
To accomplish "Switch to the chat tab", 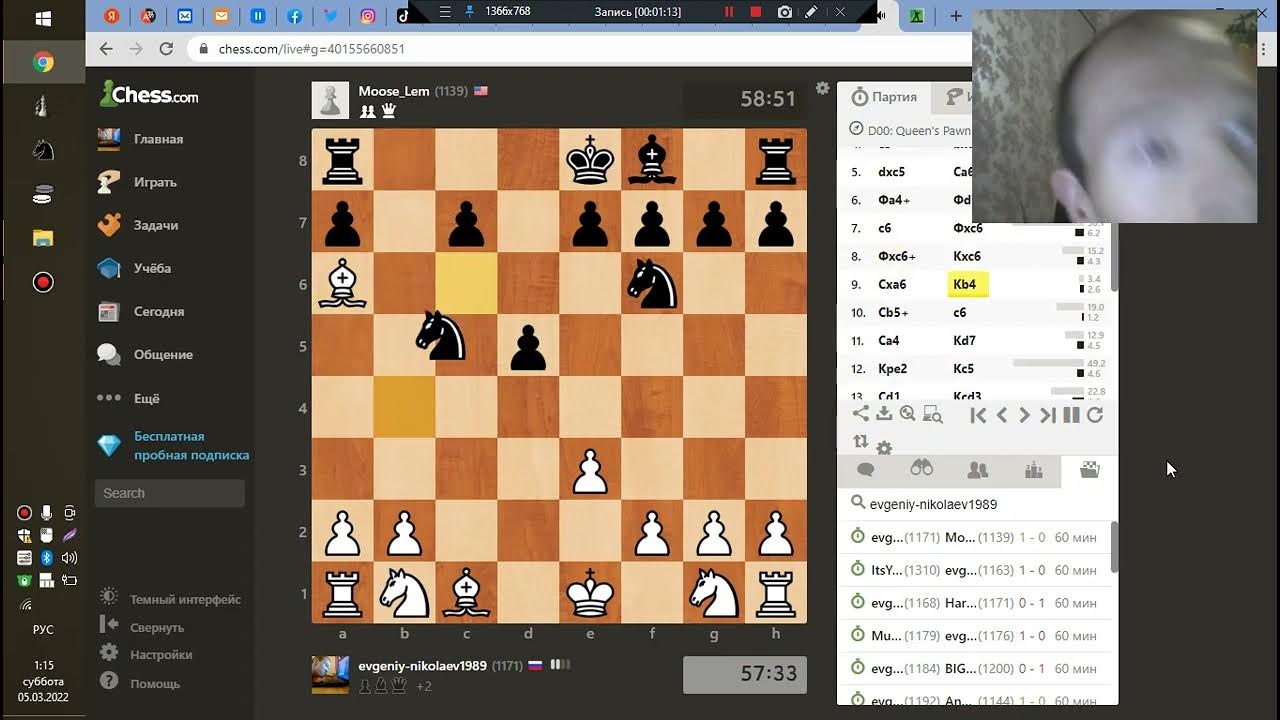I will coord(866,470).
